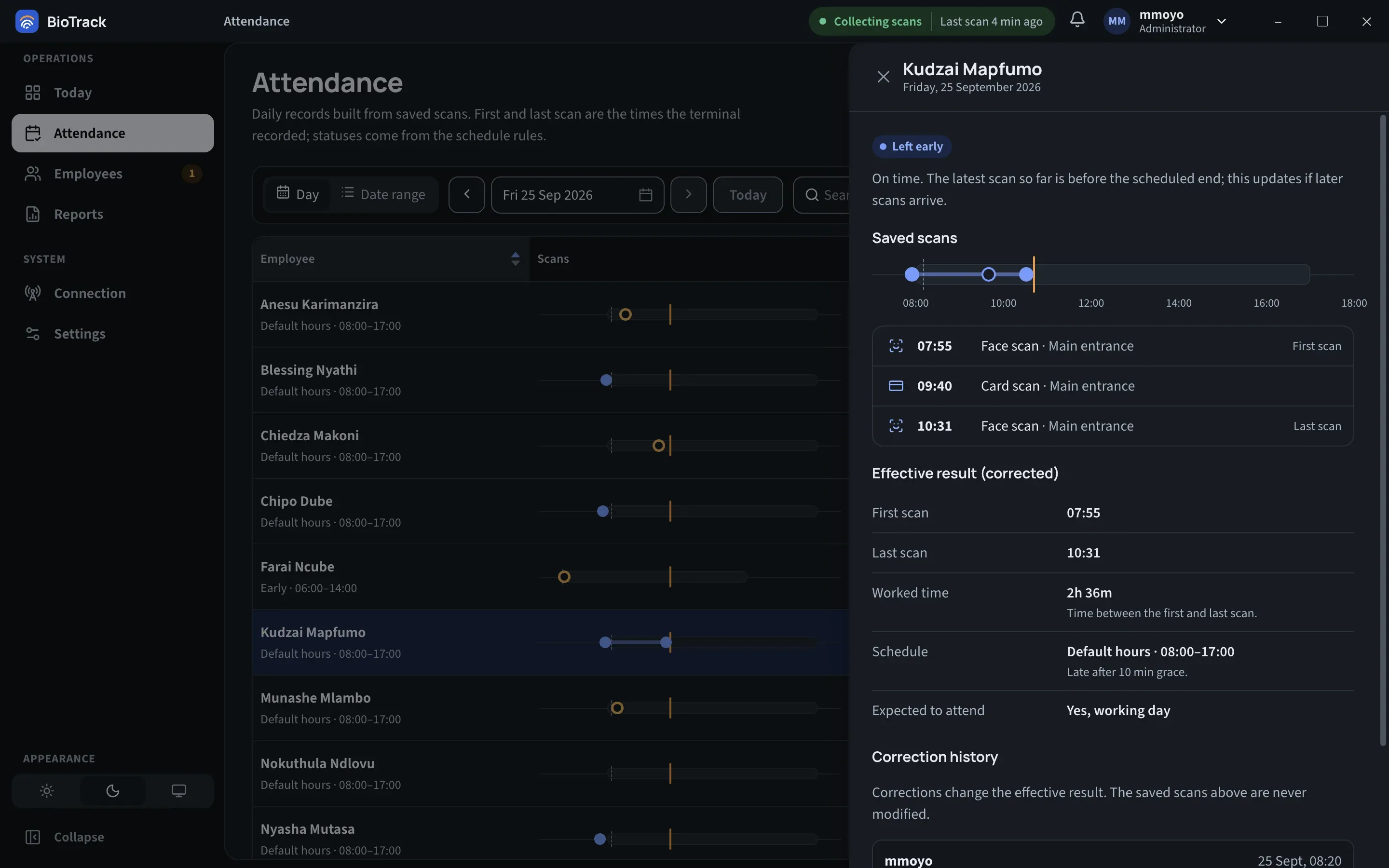Click the search box
The height and width of the screenshot is (868, 1389).
click(821, 195)
